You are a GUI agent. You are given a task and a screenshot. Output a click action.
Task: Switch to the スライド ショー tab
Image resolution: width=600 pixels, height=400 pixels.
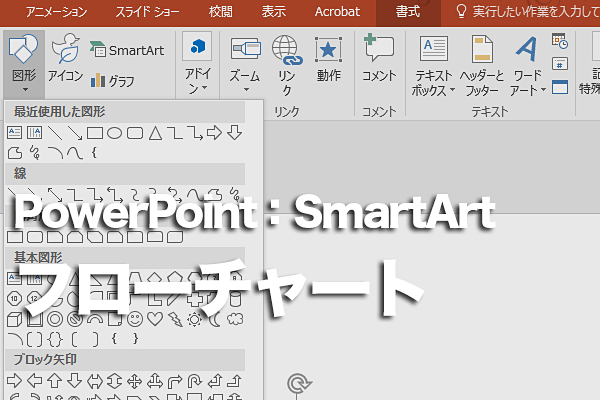(x=147, y=11)
